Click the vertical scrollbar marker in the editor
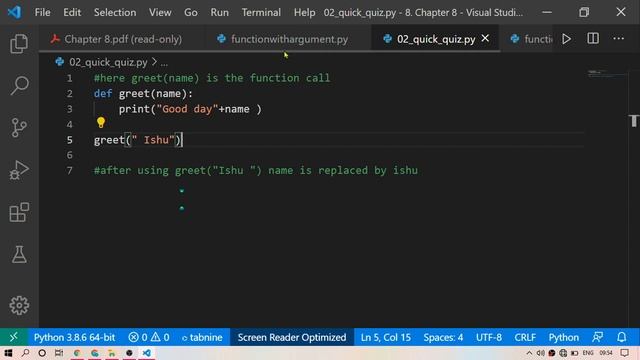This screenshot has width=640, height=360. tap(633, 121)
